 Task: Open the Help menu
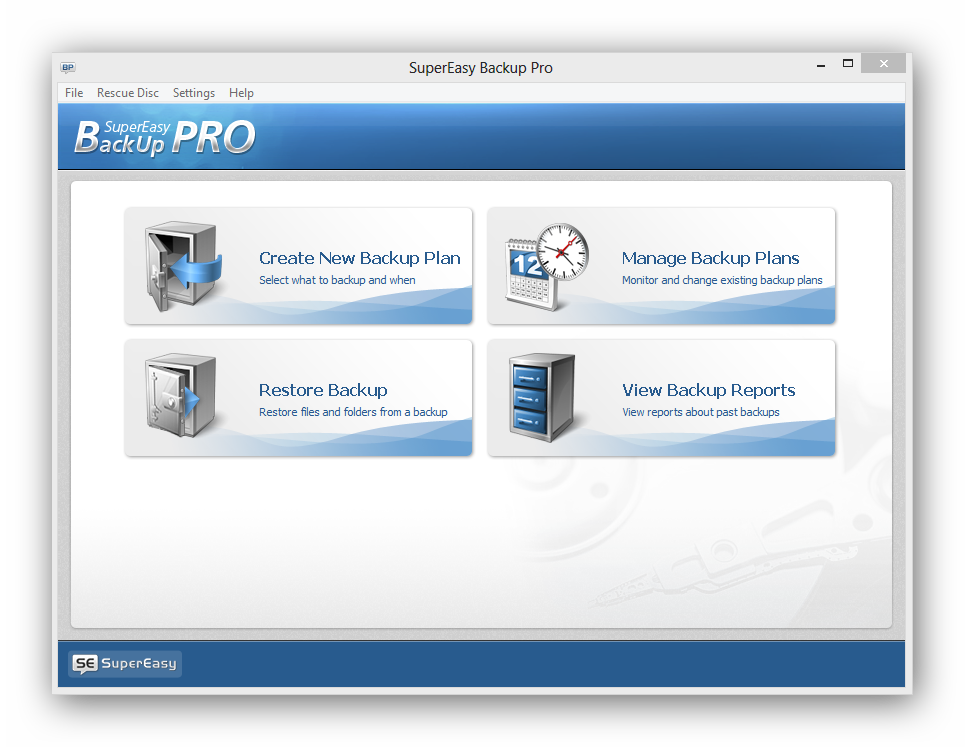[241, 93]
